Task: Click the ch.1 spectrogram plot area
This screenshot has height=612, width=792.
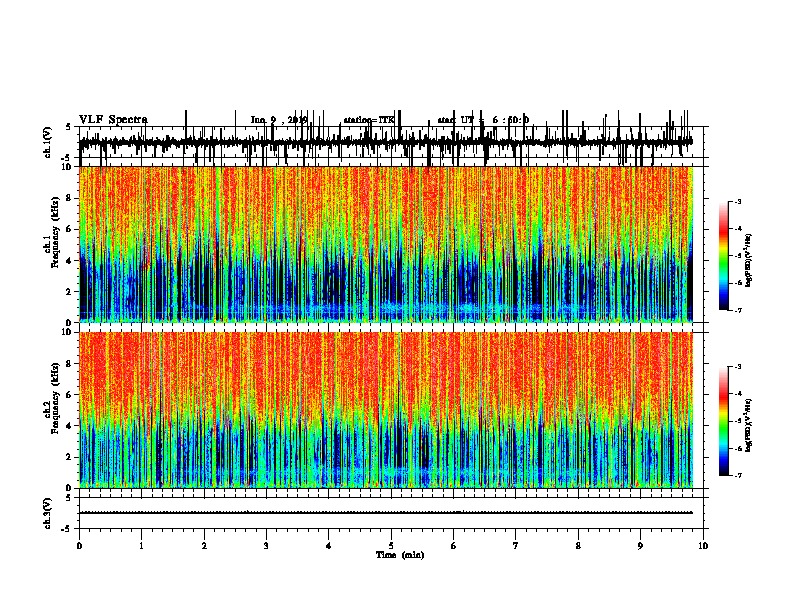Action: [386, 244]
